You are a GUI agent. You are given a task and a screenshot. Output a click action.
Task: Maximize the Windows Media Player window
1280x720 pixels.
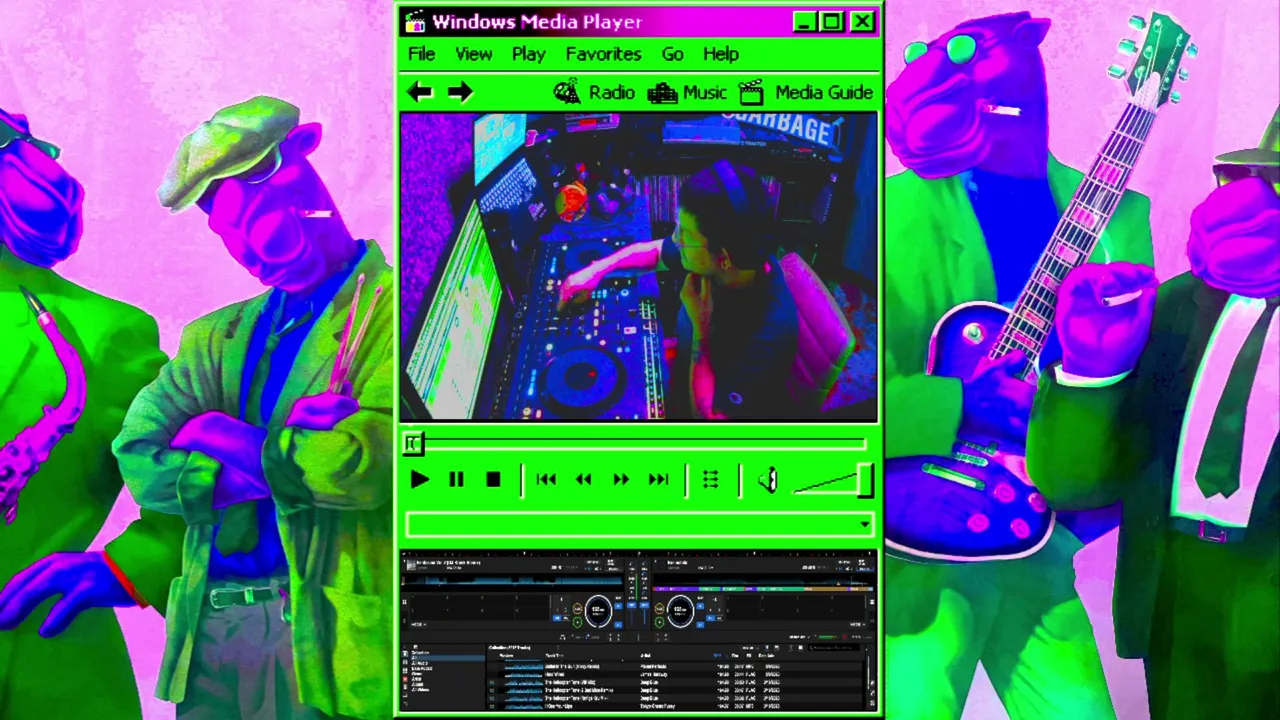[x=833, y=21]
